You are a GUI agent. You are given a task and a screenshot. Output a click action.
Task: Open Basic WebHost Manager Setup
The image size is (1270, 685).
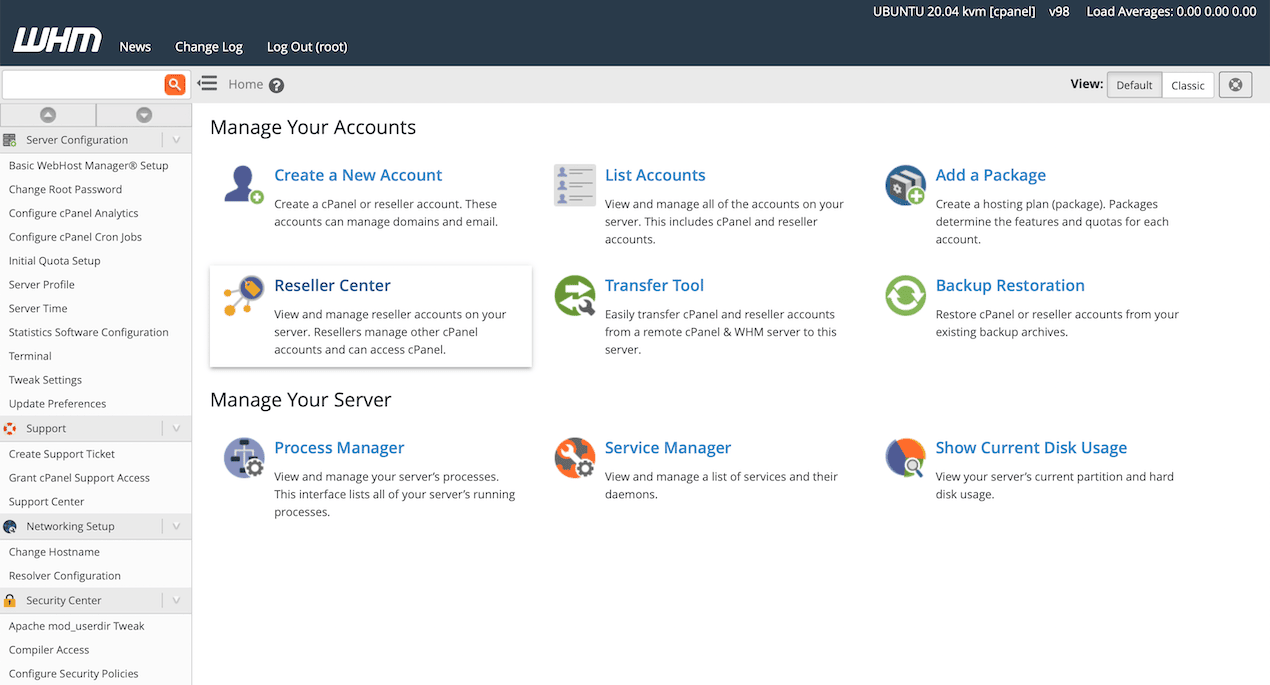pyautogui.click(x=88, y=166)
